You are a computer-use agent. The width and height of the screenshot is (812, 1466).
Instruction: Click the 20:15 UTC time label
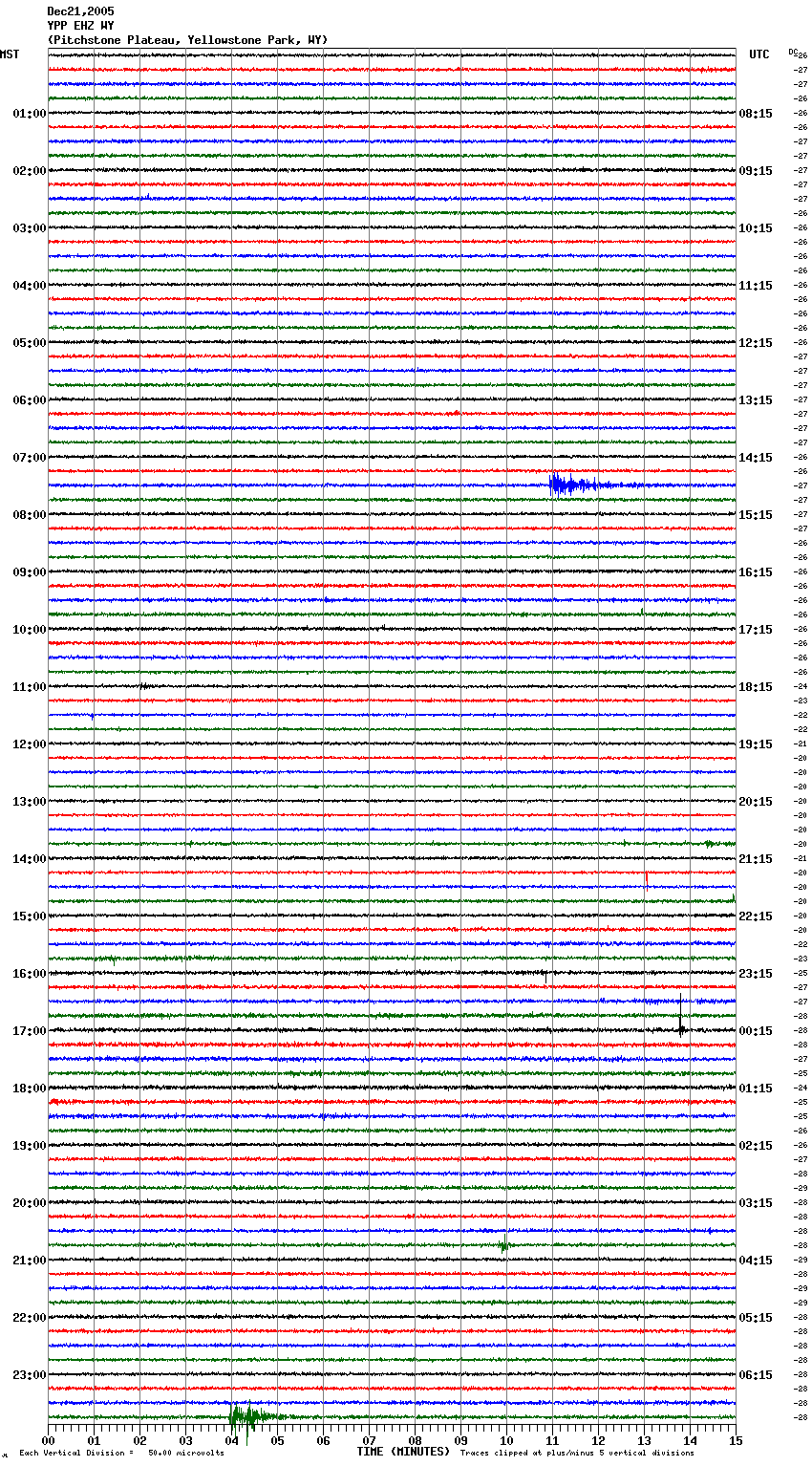pos(756,802)
